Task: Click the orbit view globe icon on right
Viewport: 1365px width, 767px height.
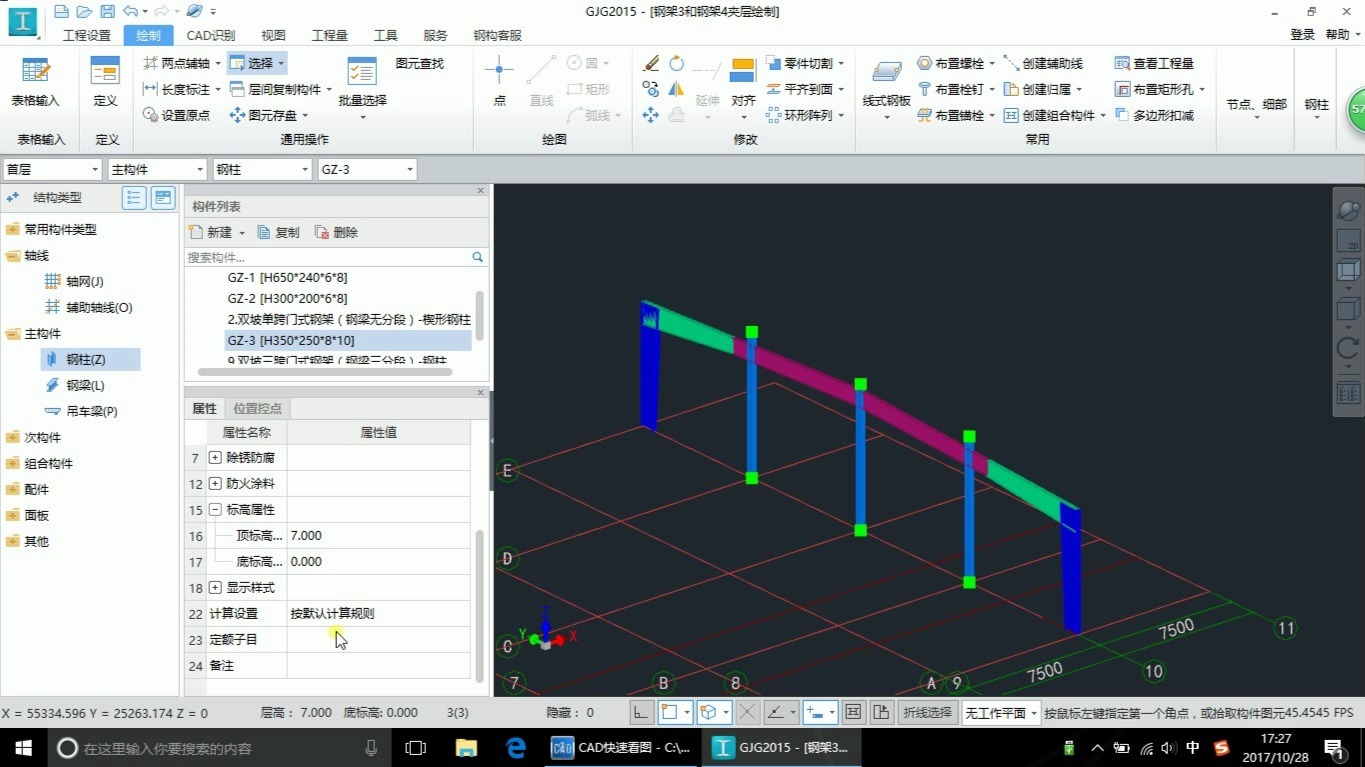Action: click(1348, 210)
